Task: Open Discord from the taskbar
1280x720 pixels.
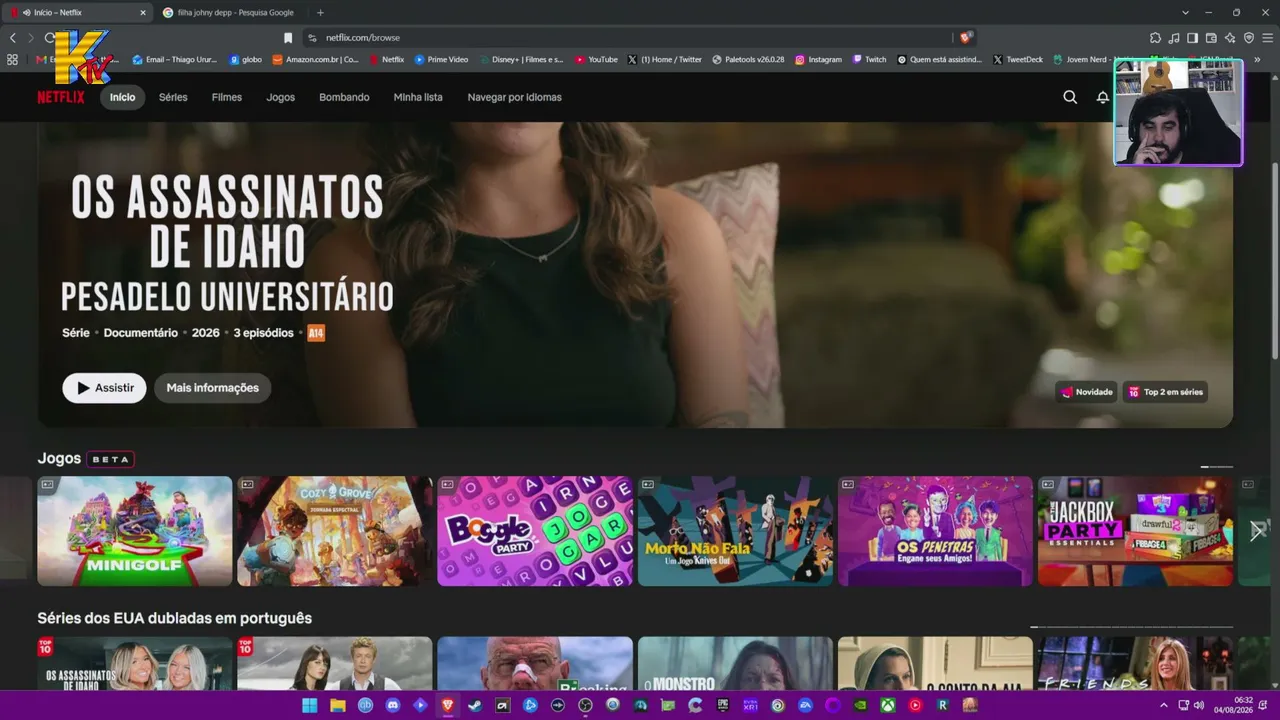Action: click(x=393, y=705)
